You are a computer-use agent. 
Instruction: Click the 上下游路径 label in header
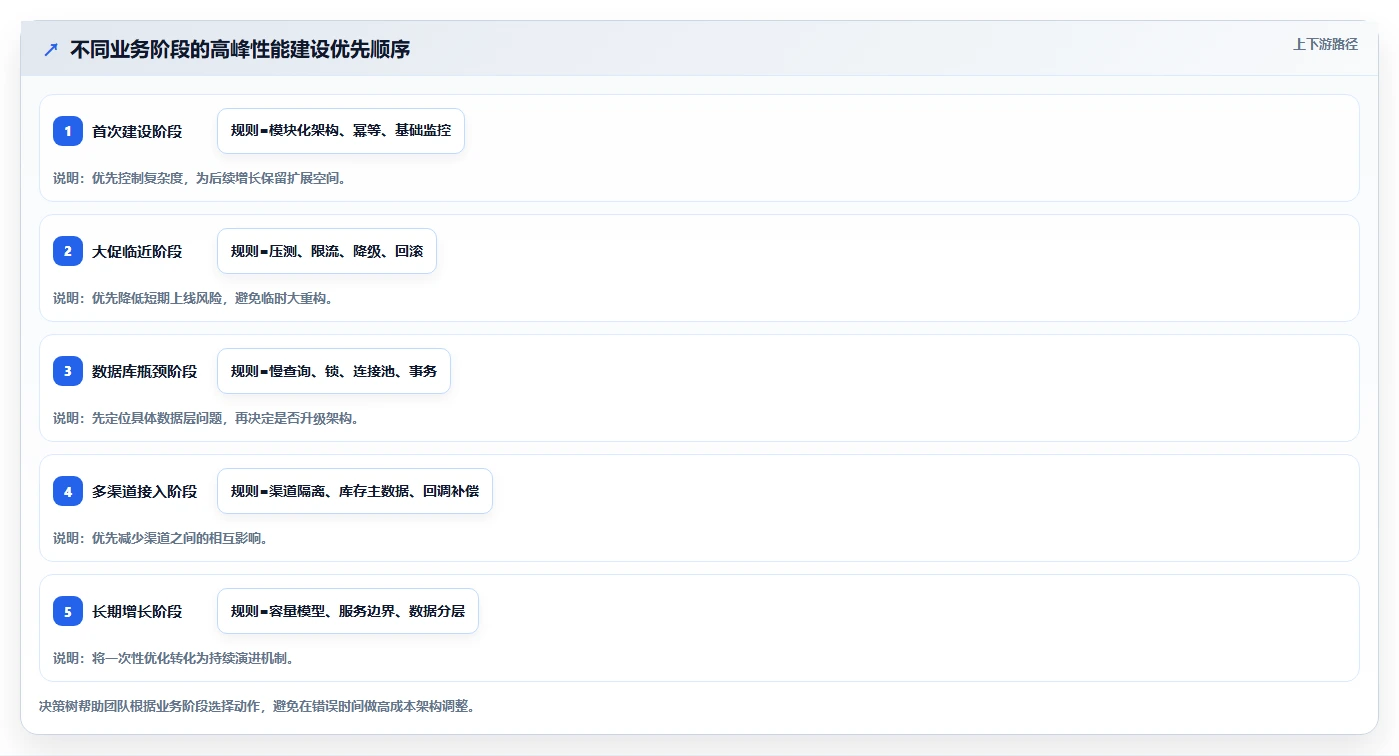[x=1325, y=44]
